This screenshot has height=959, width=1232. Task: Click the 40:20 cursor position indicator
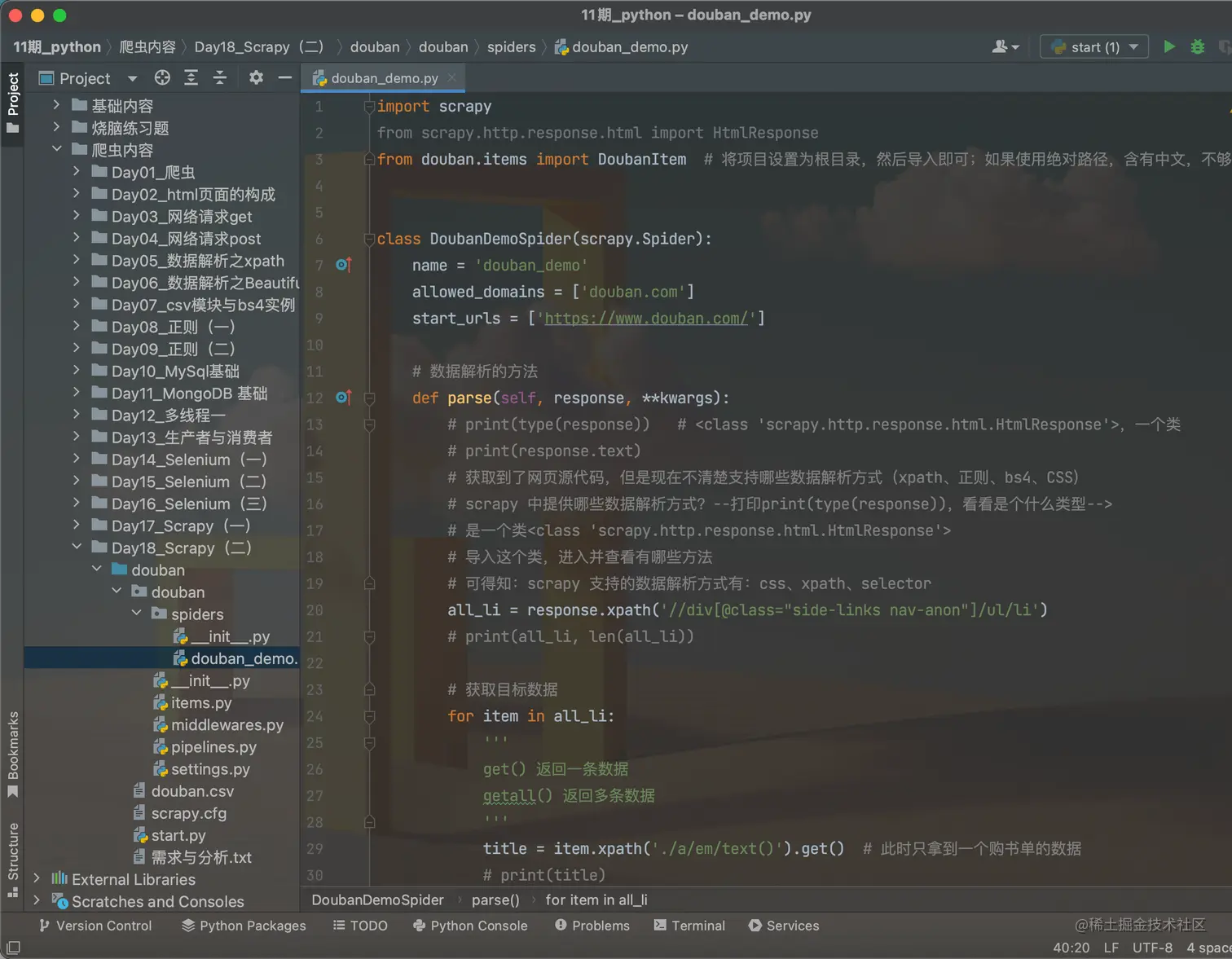1071,948
